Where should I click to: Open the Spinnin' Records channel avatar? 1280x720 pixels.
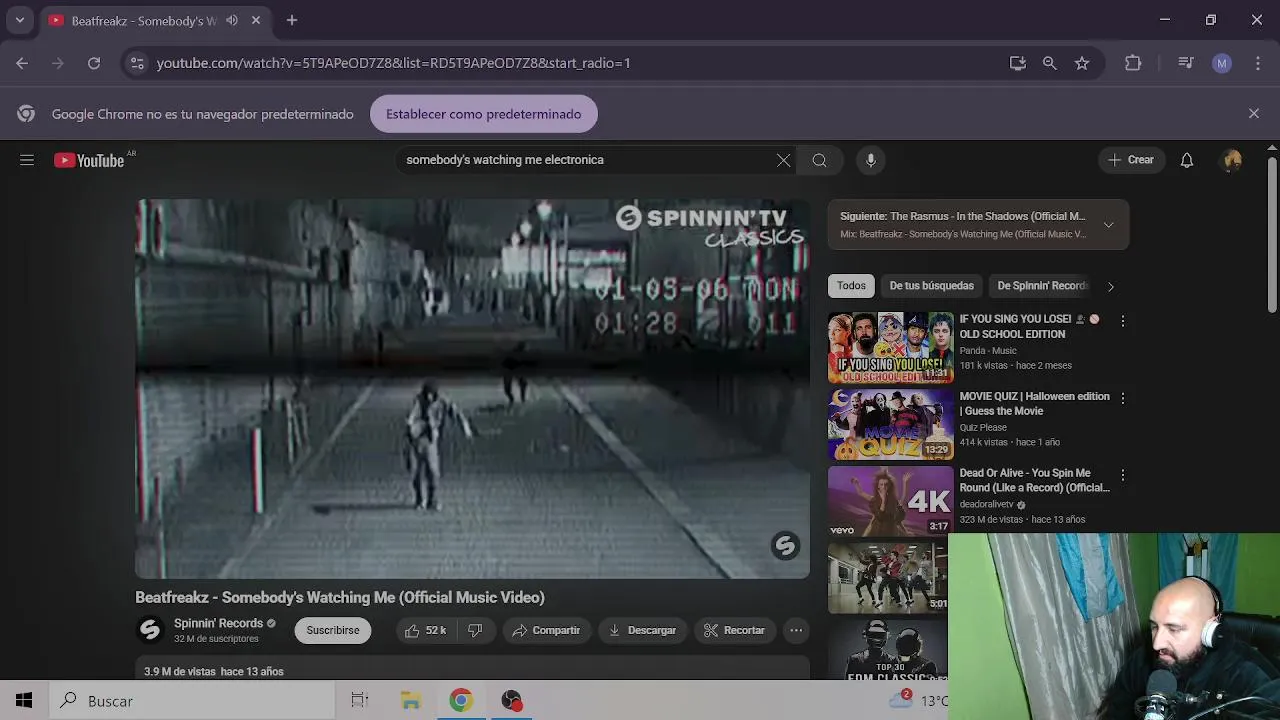click(x=150, y=630)
